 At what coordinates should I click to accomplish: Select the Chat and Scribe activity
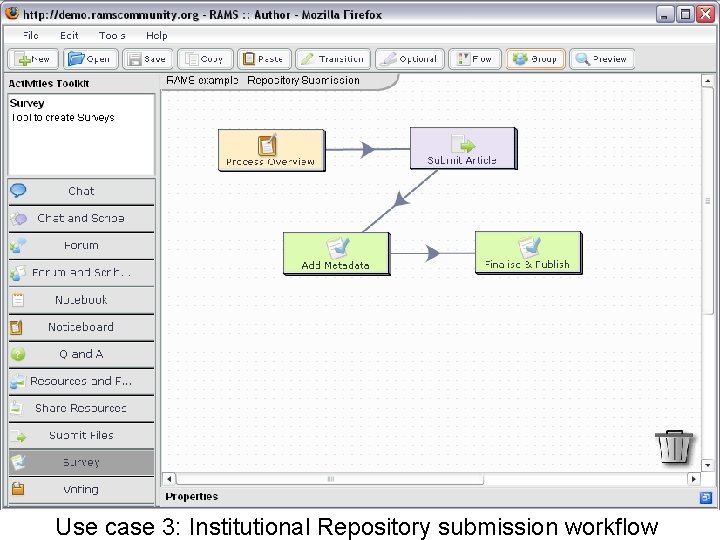coord(81,218)
